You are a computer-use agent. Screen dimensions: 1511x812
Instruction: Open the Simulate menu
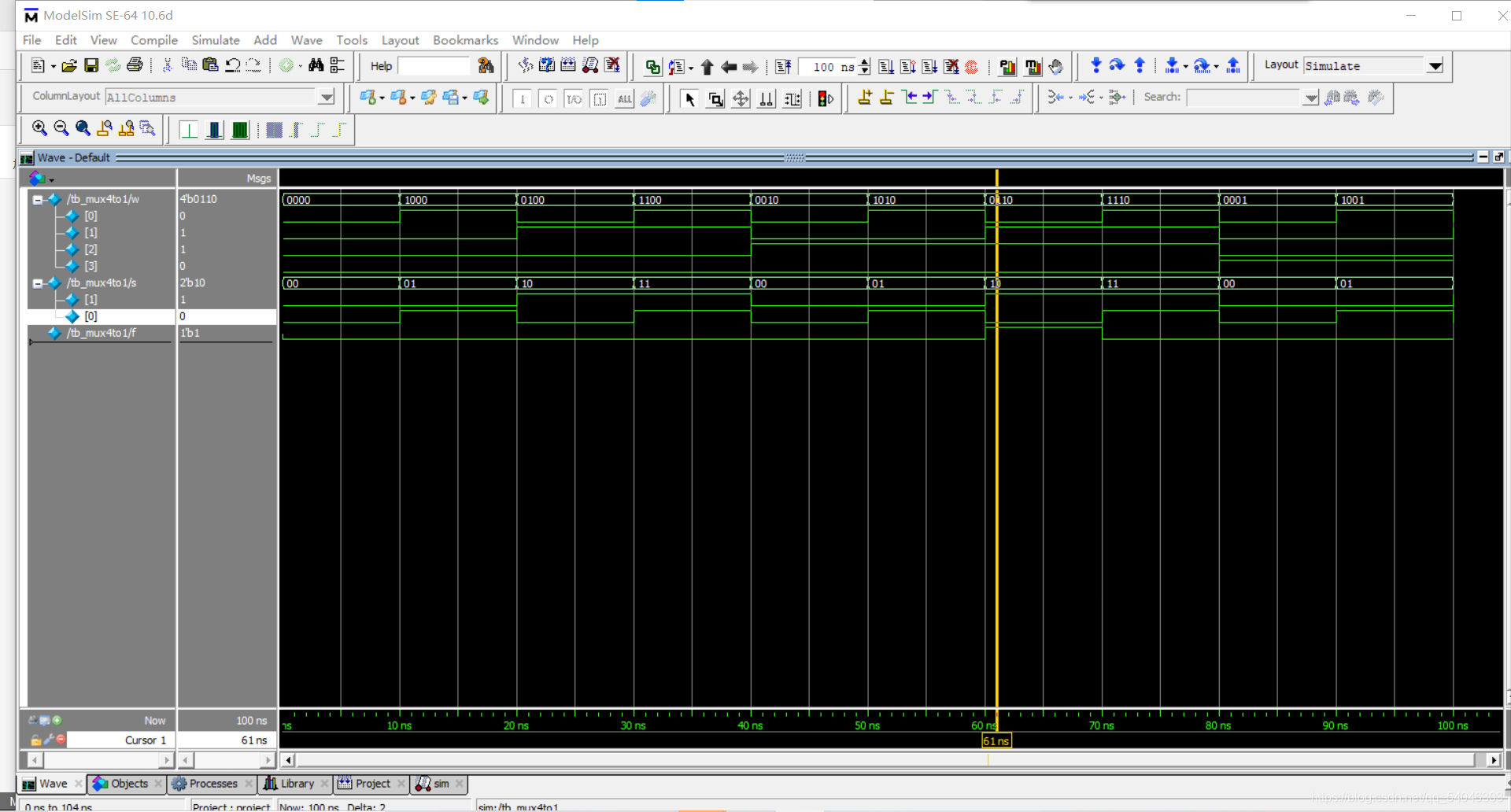click(x=216, y=40)
